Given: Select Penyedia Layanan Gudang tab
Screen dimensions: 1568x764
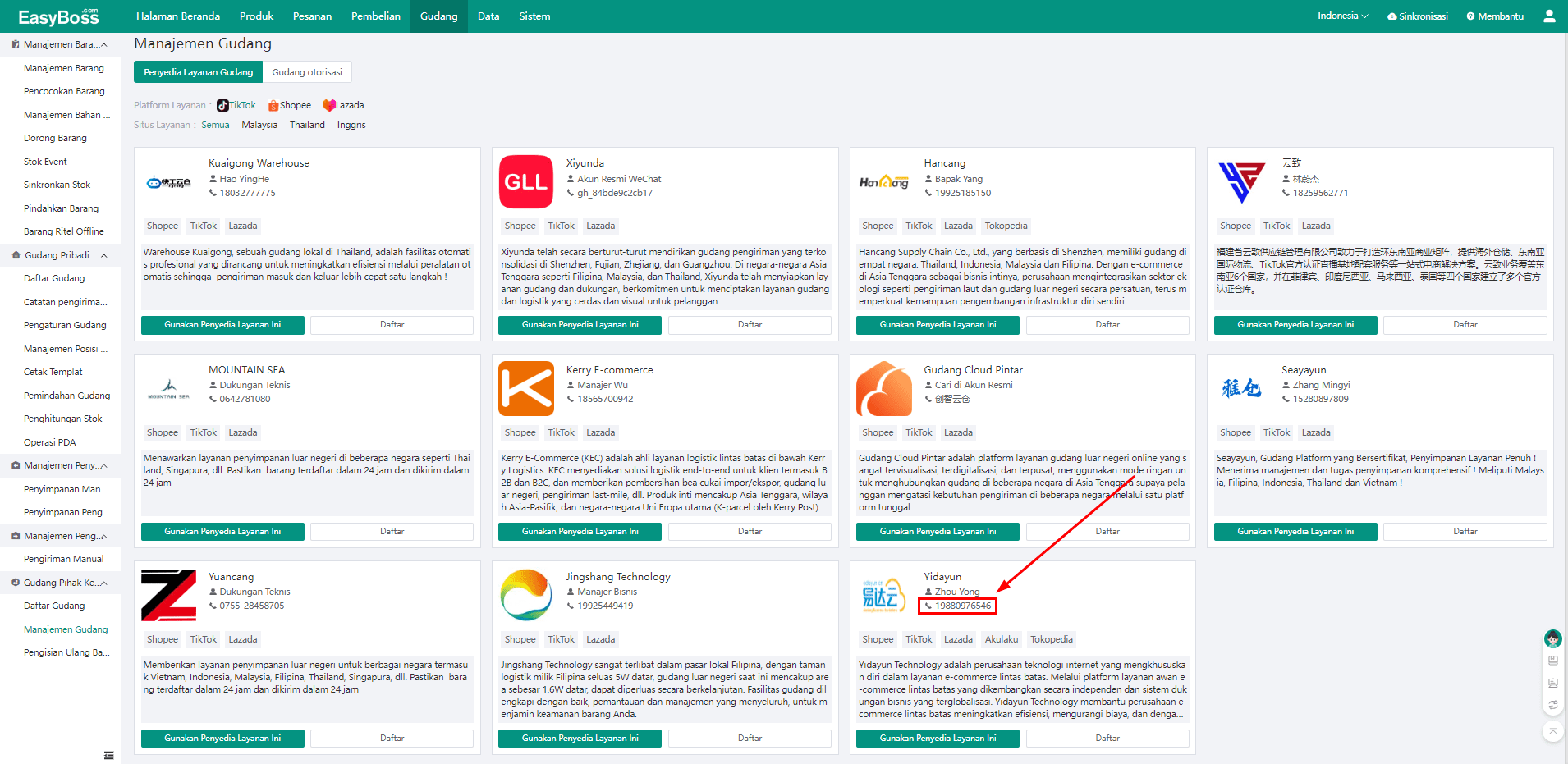Looking at the screenshot, I should coord(199,72).
